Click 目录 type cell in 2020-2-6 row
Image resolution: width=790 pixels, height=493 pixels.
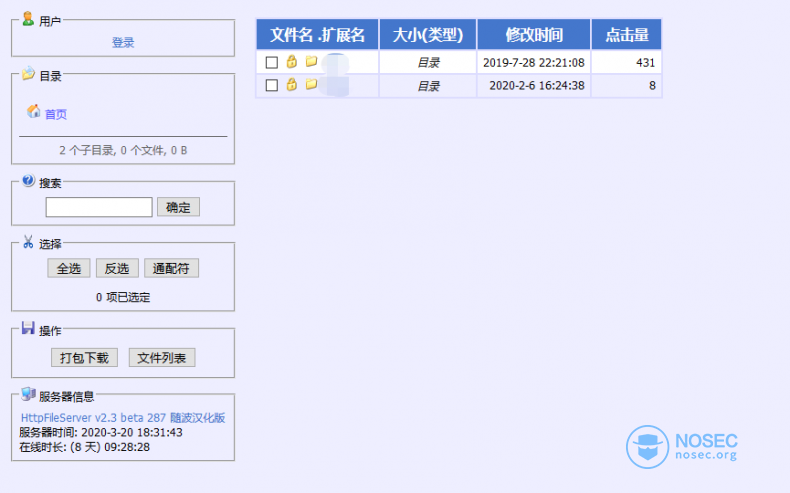point(428,86)
